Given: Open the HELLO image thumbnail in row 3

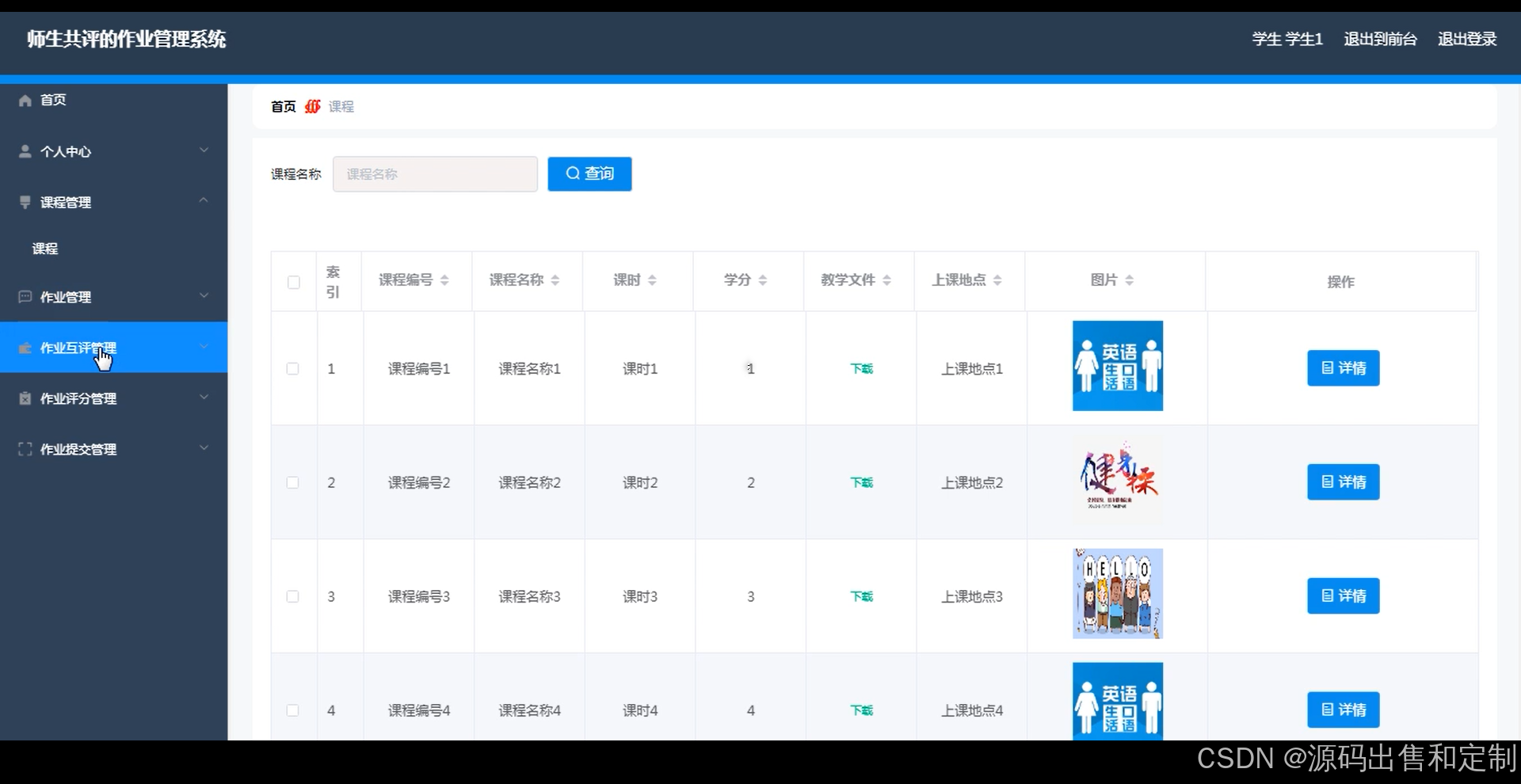Looking at the screenshot, I should tap(1118, 594).
